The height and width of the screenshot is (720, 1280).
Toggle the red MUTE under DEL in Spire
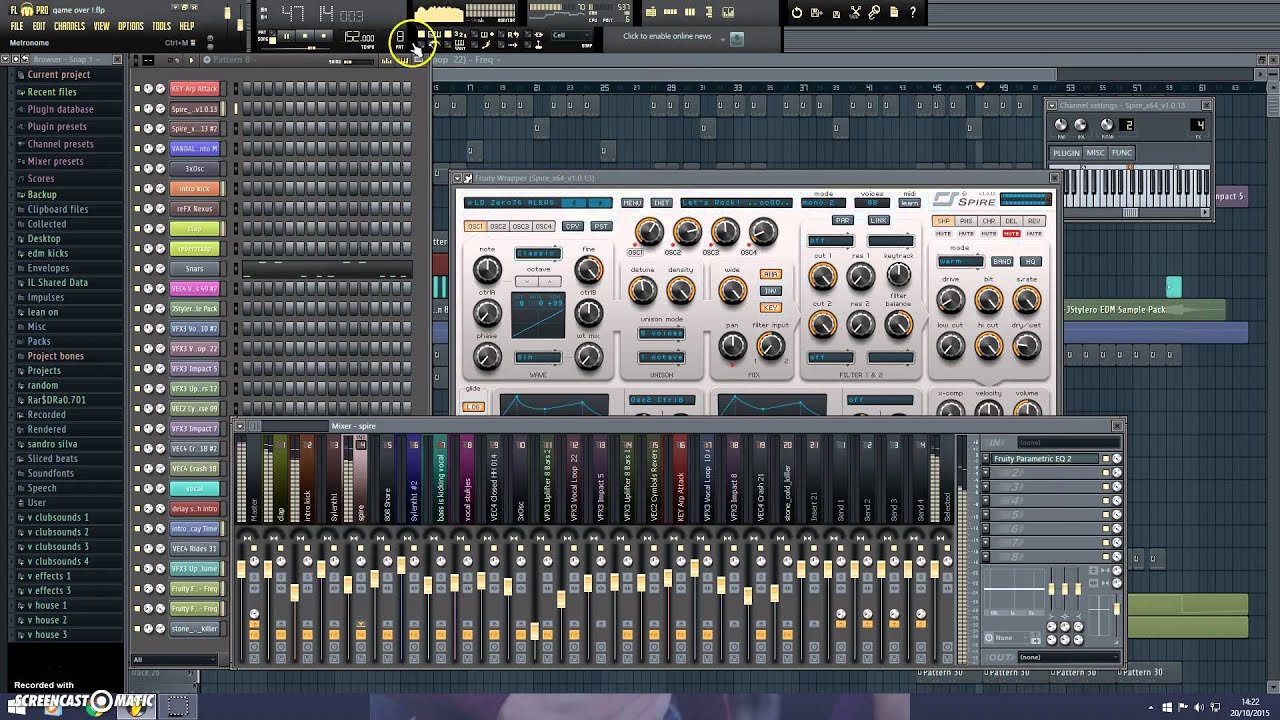coord(1011,233)
